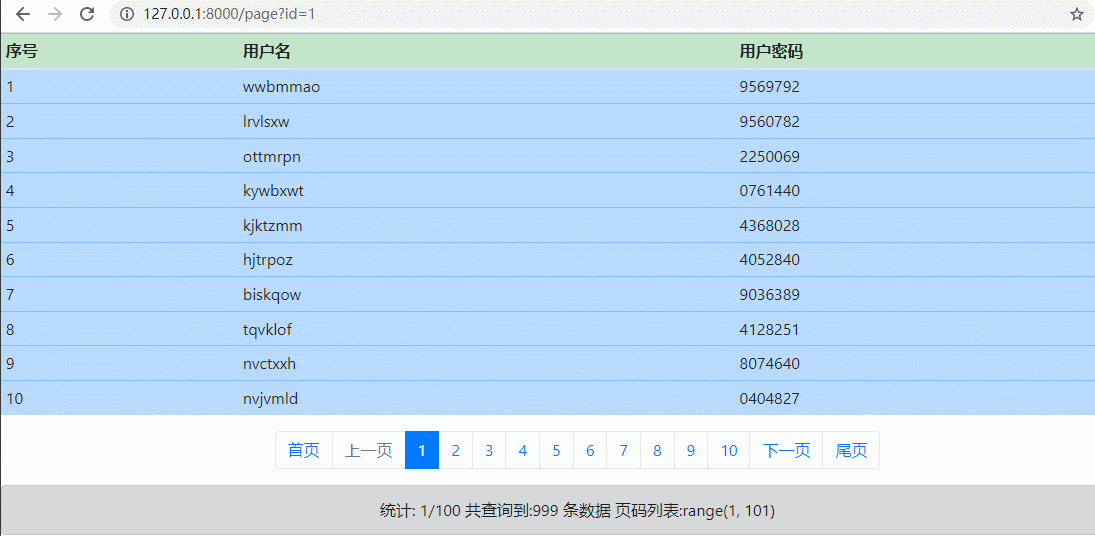
Task: Click password value 9560782
Action: (x=770, y=122)
